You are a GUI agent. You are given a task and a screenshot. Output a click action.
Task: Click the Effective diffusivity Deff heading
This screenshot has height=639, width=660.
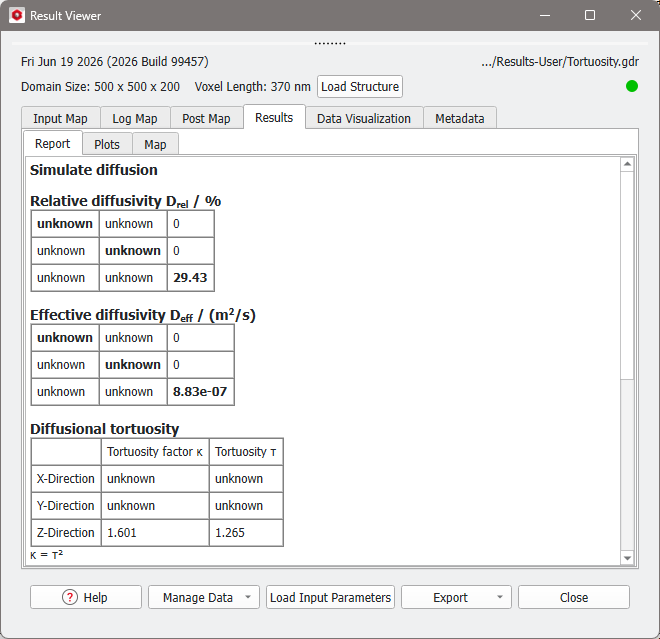[x=143, y=315]
